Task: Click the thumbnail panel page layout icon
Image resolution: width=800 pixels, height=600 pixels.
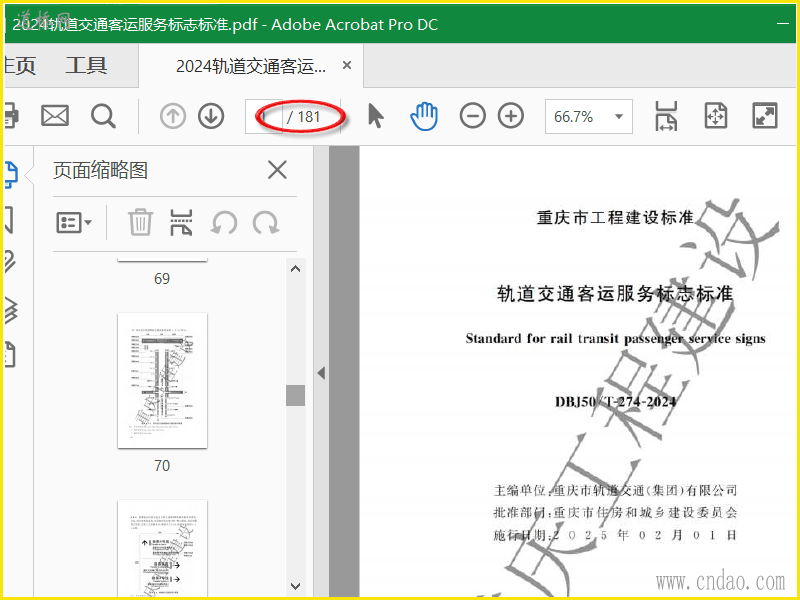Action: pos(181,222)
